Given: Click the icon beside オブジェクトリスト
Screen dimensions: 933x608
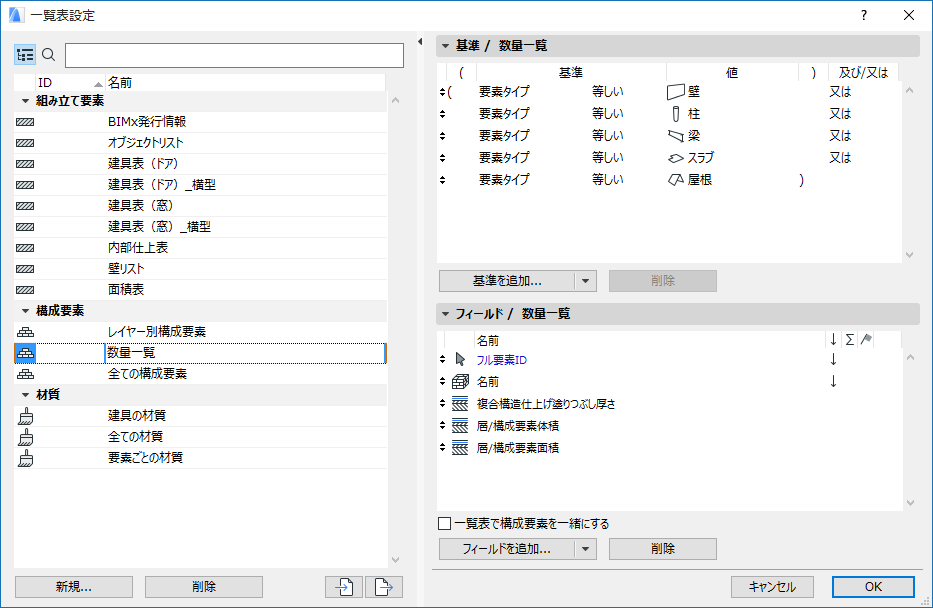Looking at the screenshot, I should [x=25, y=143].
